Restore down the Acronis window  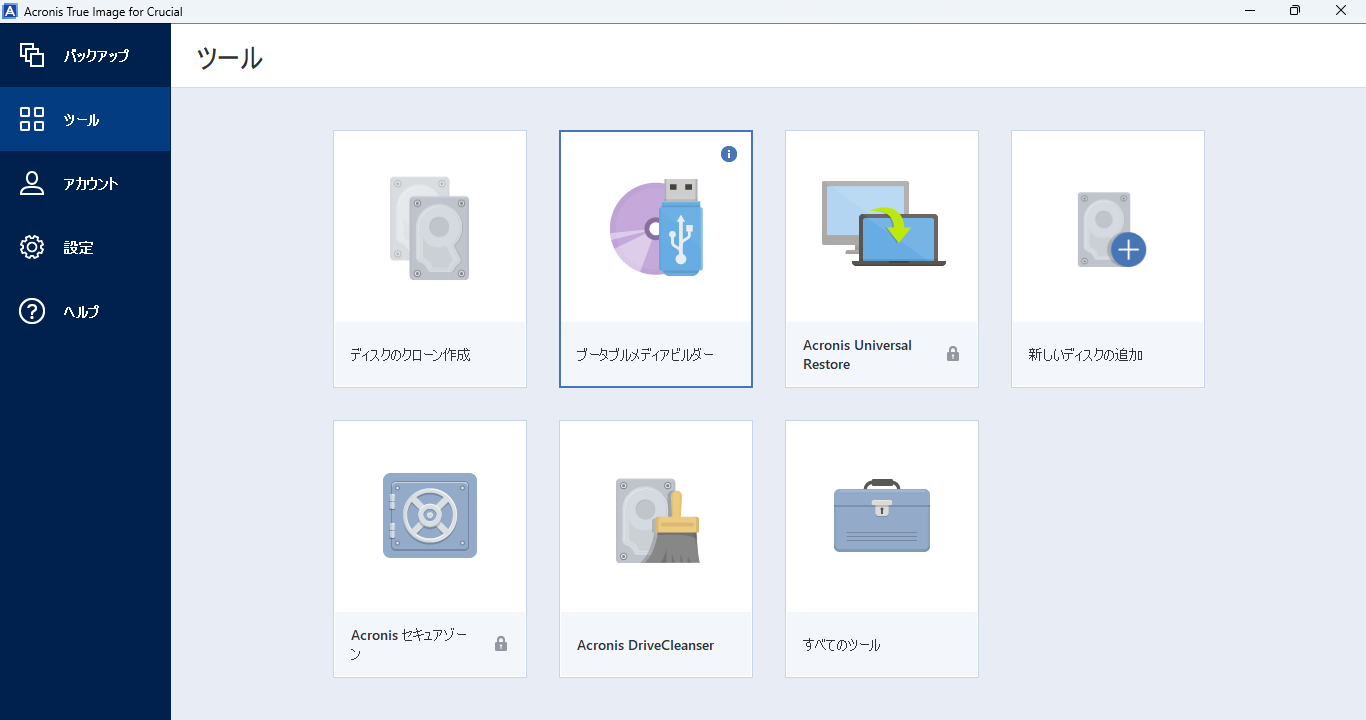(x=1295, y=11)
